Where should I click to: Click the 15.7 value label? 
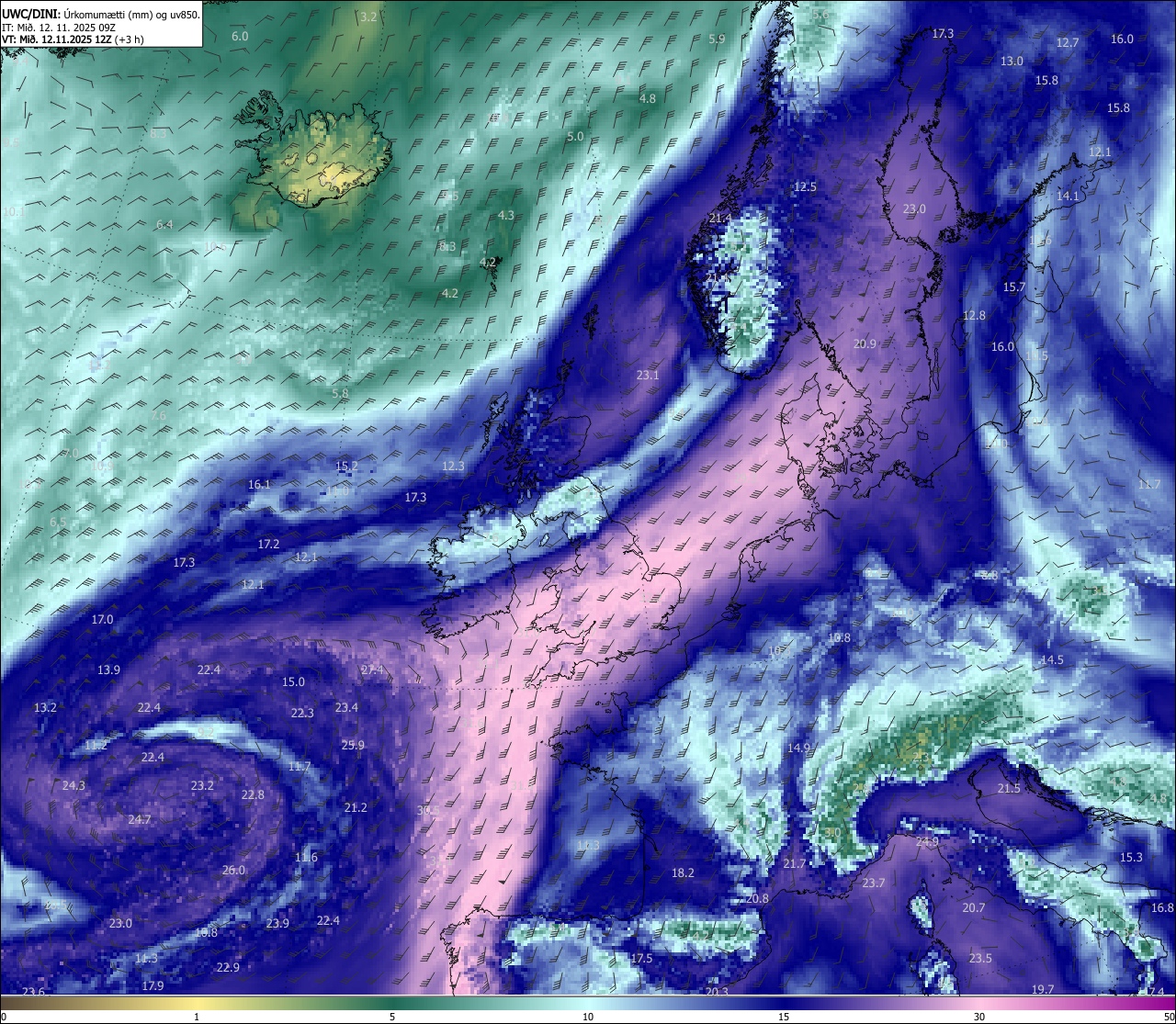[1013, 287]
